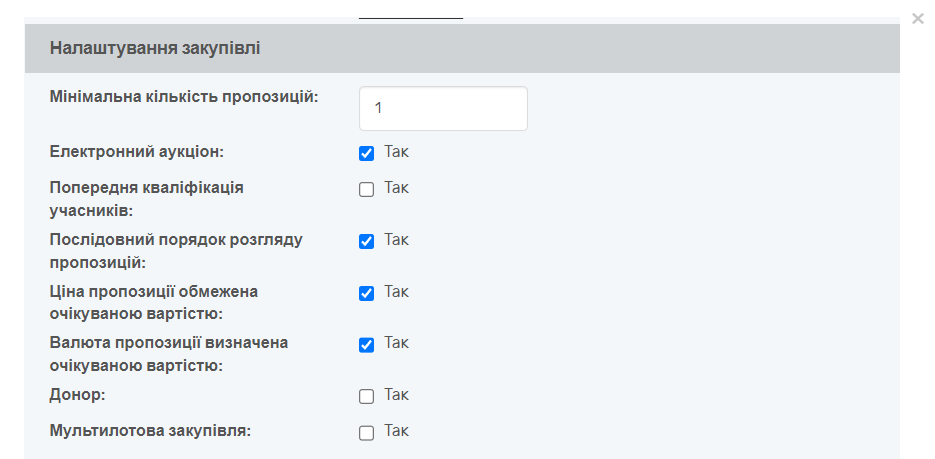
Task: Tick the Донор checkbox
Action: click(366, 396)
